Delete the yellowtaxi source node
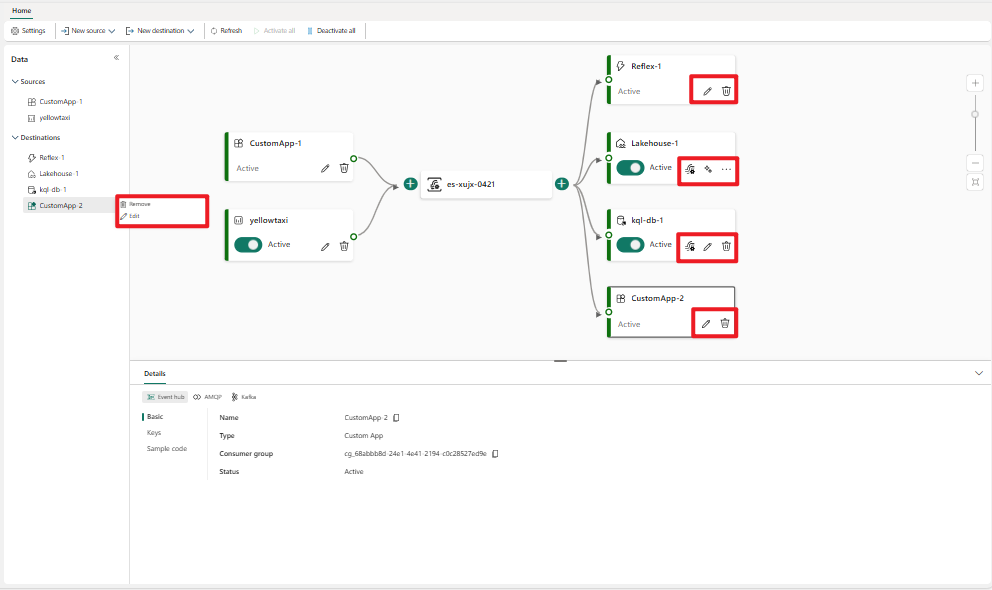Screen dimensions: 992x590 [344, 246]
